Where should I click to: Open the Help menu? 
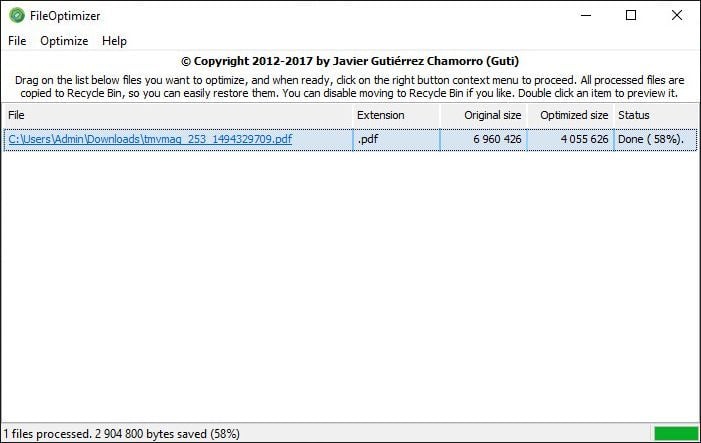tap(114, 41)
